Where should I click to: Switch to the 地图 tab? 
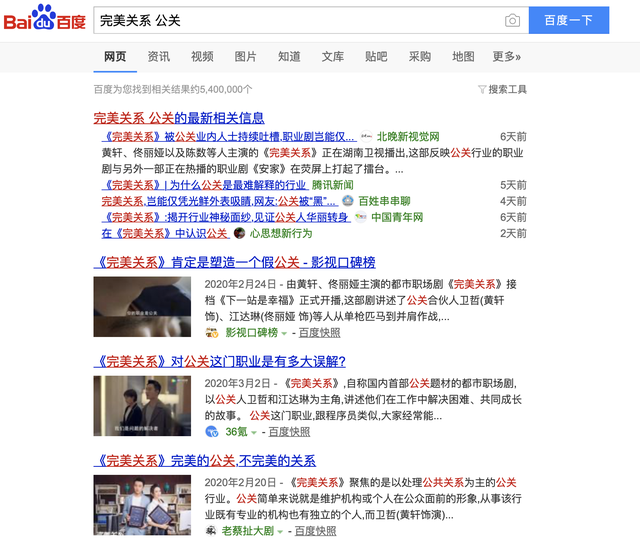tap(463, 56)
